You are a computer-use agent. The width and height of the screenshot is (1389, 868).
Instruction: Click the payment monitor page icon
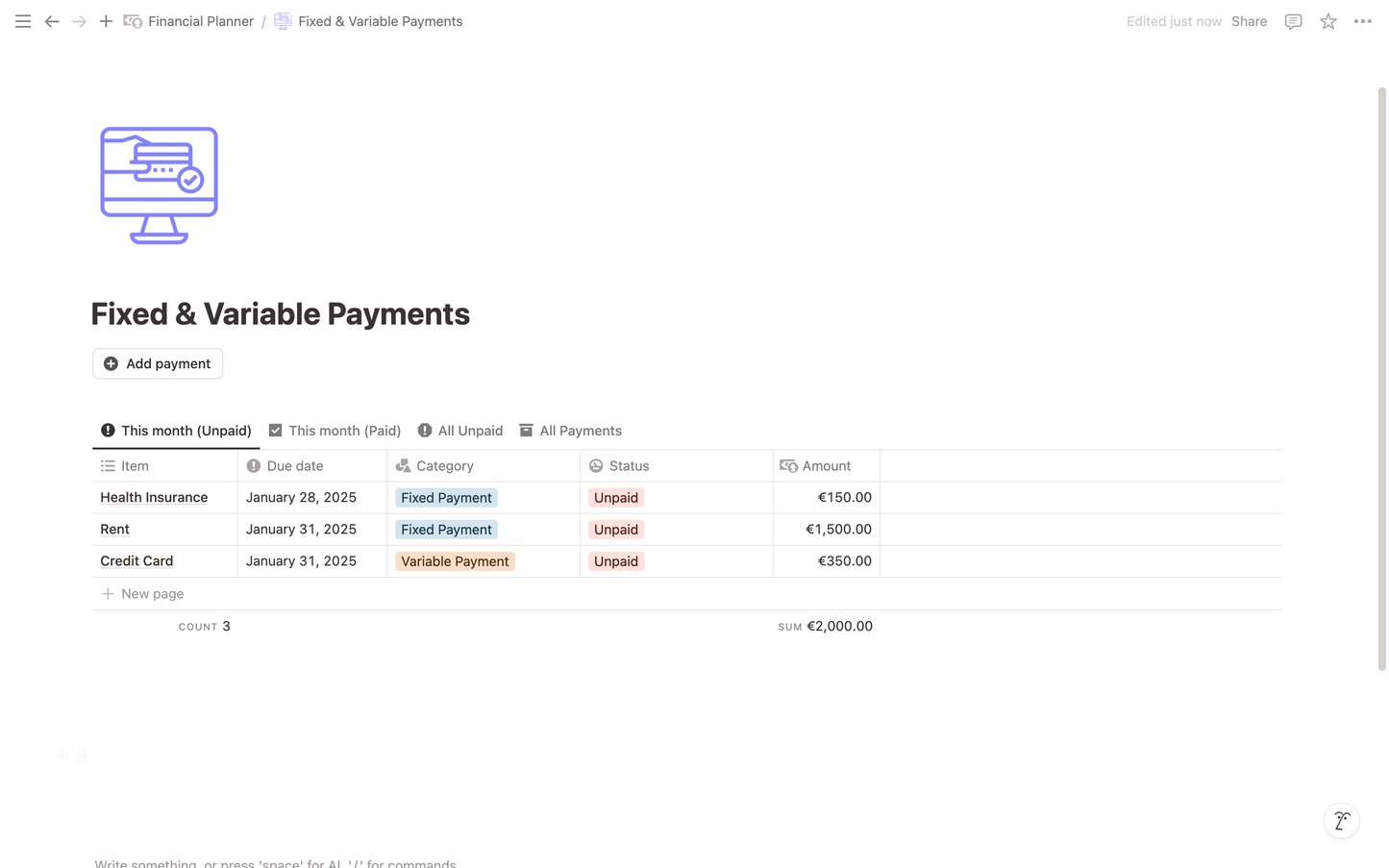pyautogui.click(x=160, y=186)
